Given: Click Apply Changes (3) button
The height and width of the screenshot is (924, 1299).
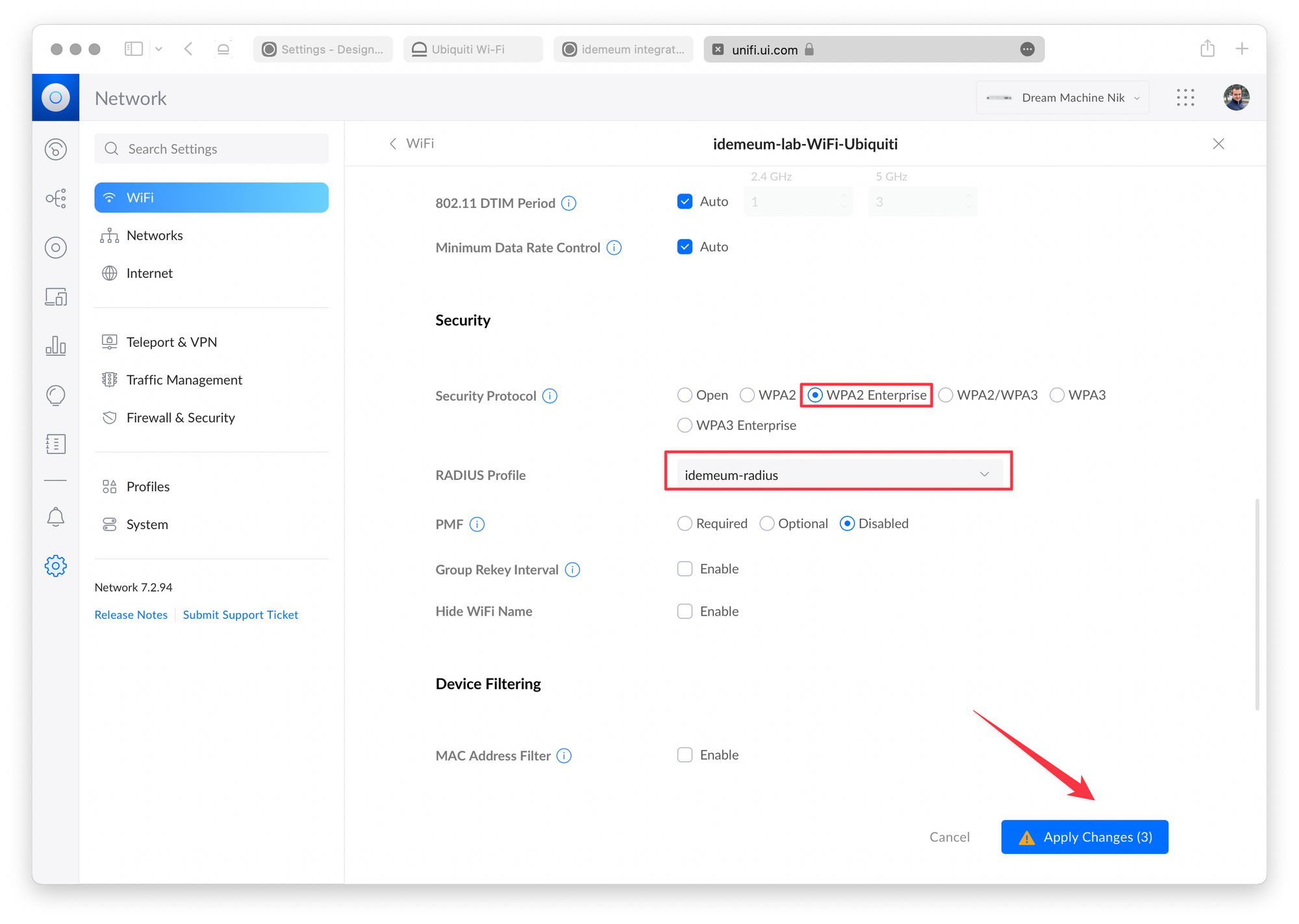Looking at the screenshot, I should (1085, 837).
